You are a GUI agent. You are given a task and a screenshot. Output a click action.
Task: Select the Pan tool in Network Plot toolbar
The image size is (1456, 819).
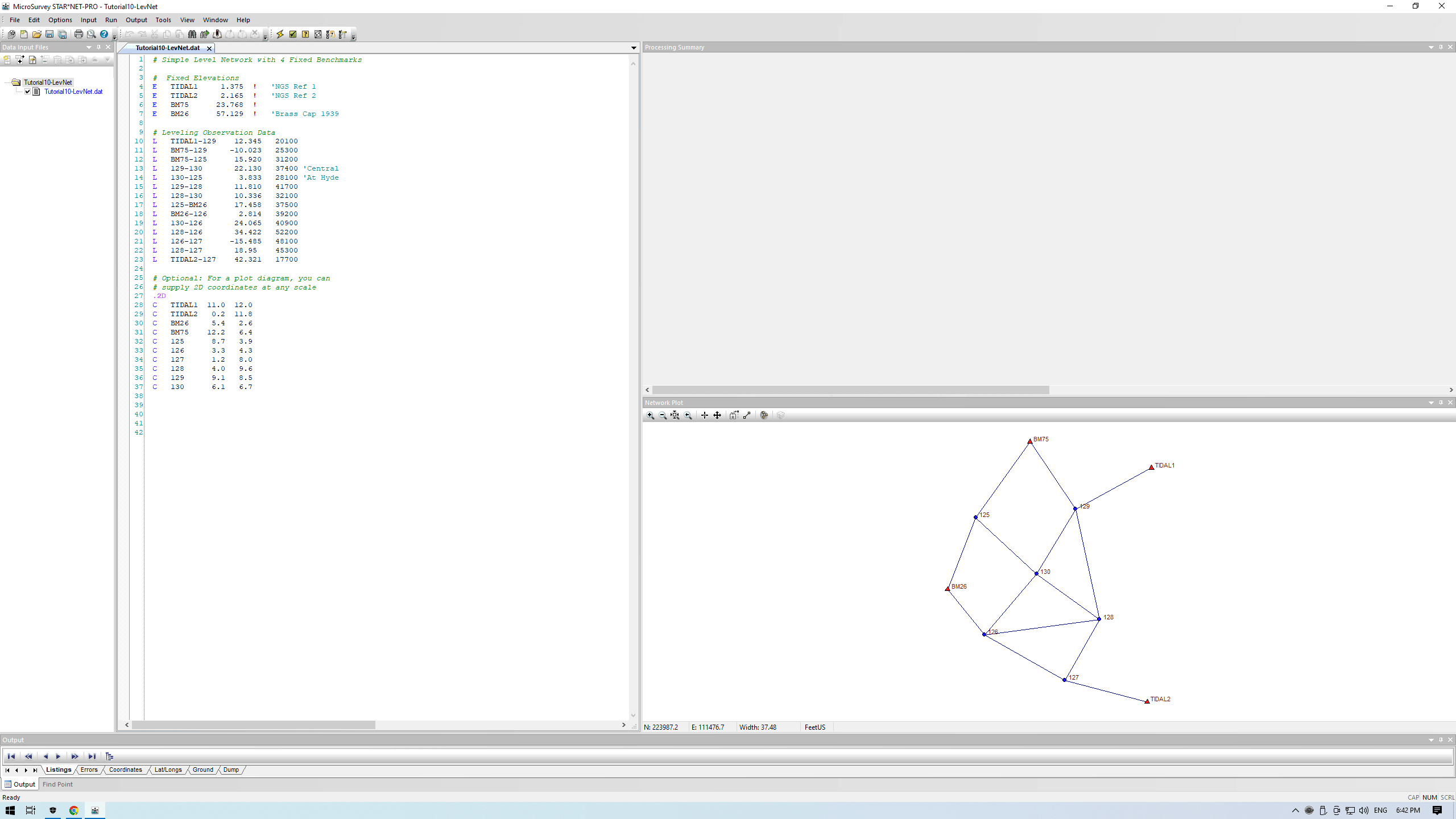(717, 416)
